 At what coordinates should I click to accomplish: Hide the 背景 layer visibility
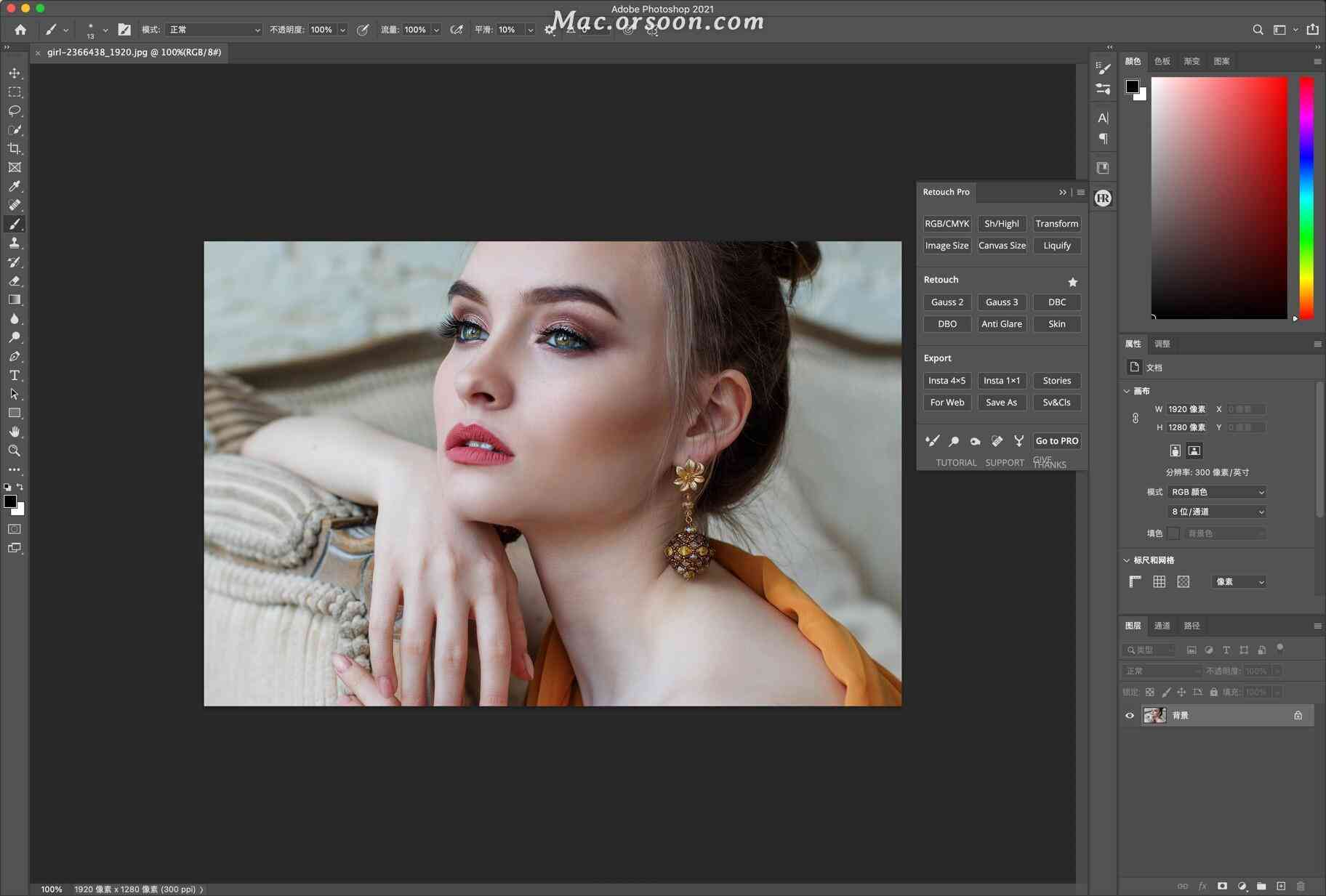tap(1130, 716)
